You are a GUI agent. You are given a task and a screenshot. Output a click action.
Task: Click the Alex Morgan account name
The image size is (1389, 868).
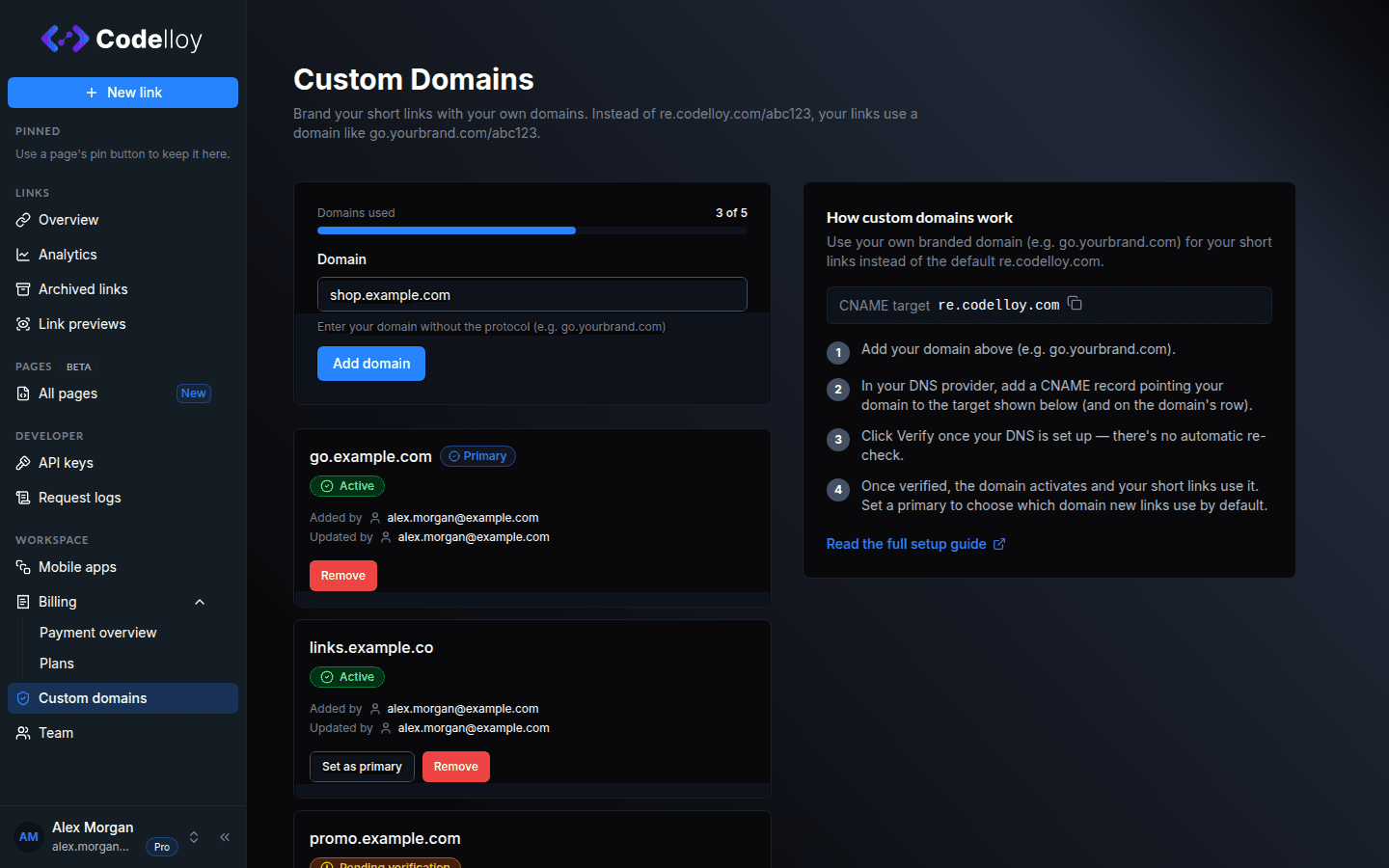pos(93,827)
